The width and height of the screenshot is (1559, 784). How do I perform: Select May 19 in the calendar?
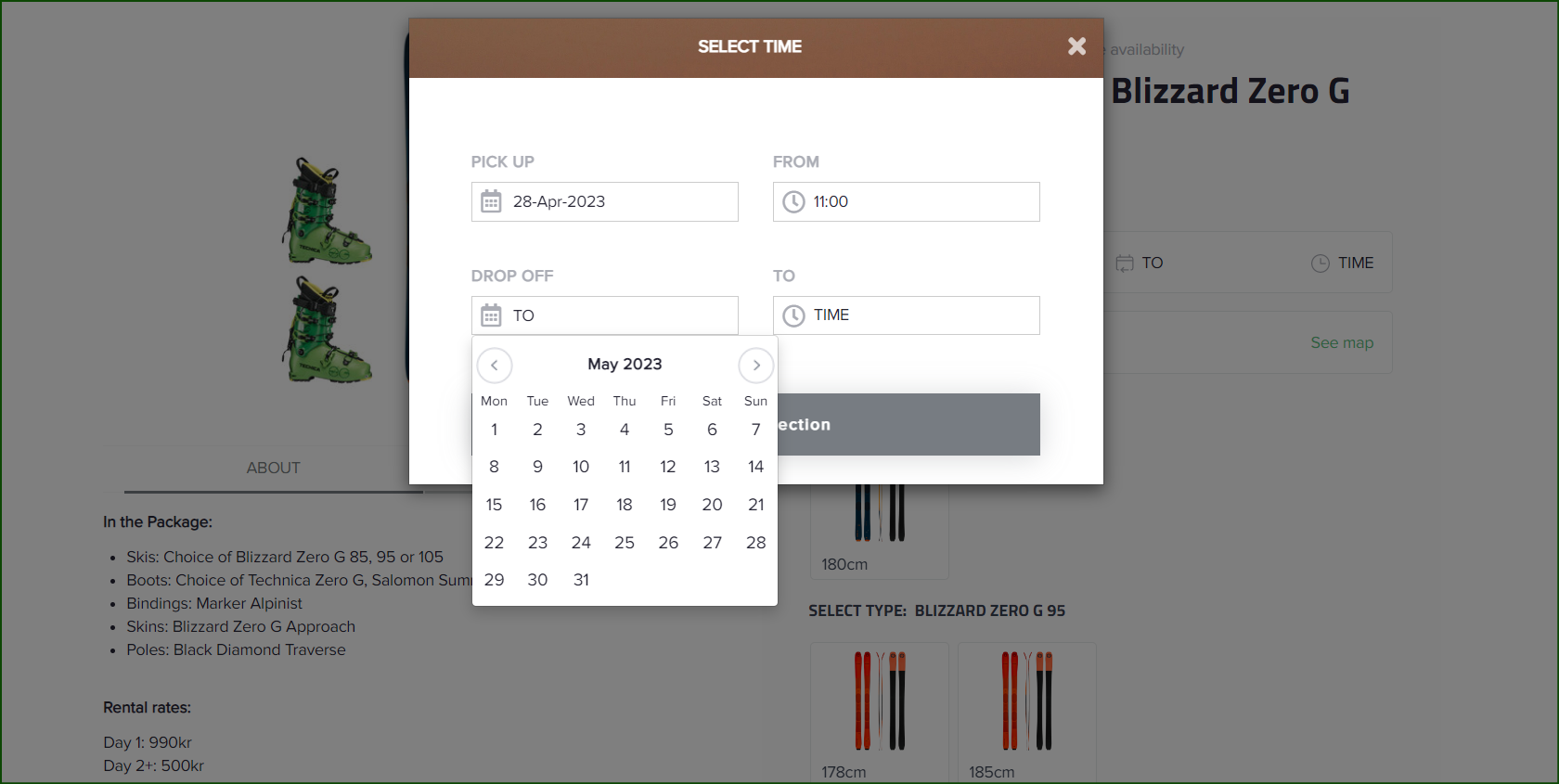click(668, 505)
